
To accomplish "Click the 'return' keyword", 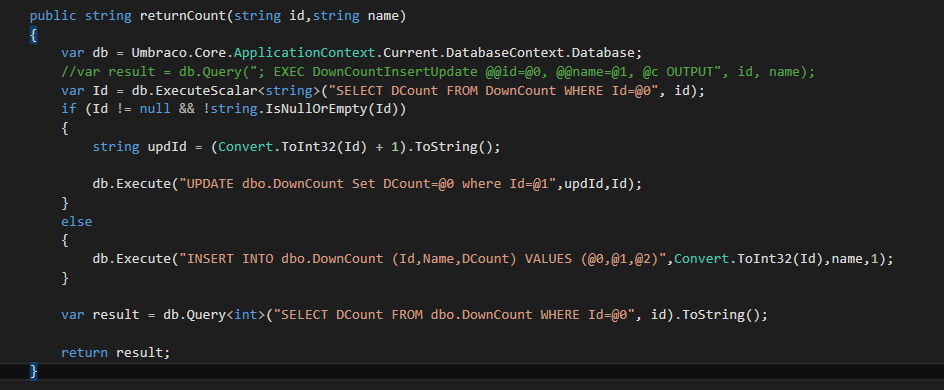I will [x=84, y=352].
